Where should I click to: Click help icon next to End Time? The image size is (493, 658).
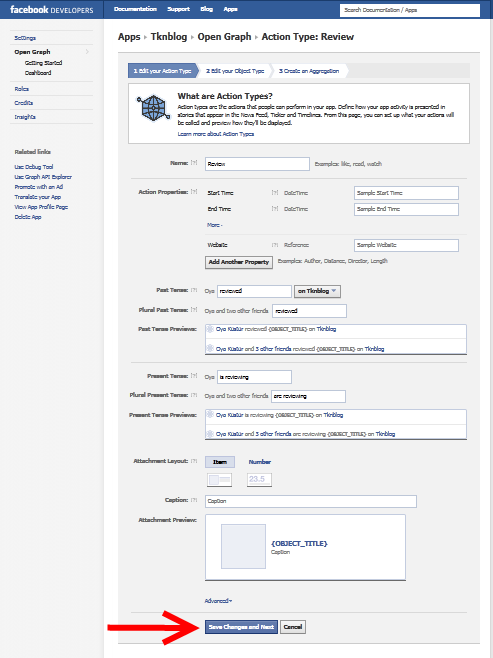pyautogui.click(x=275, y=209)
